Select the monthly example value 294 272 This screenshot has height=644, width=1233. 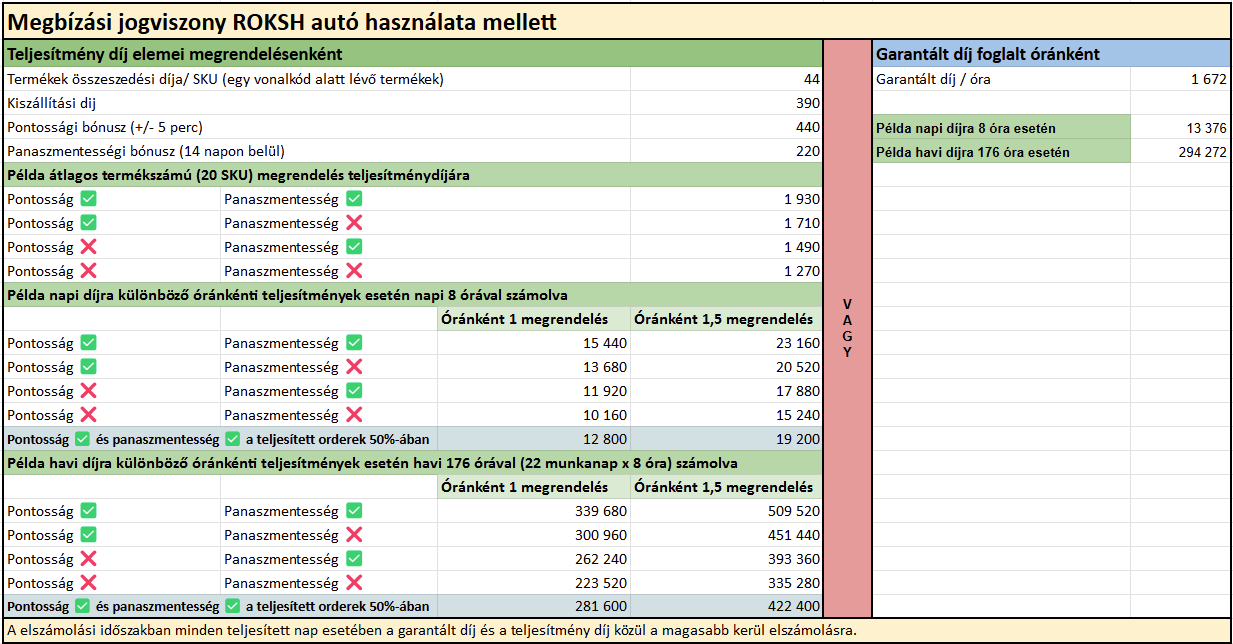pos(1180,152)
